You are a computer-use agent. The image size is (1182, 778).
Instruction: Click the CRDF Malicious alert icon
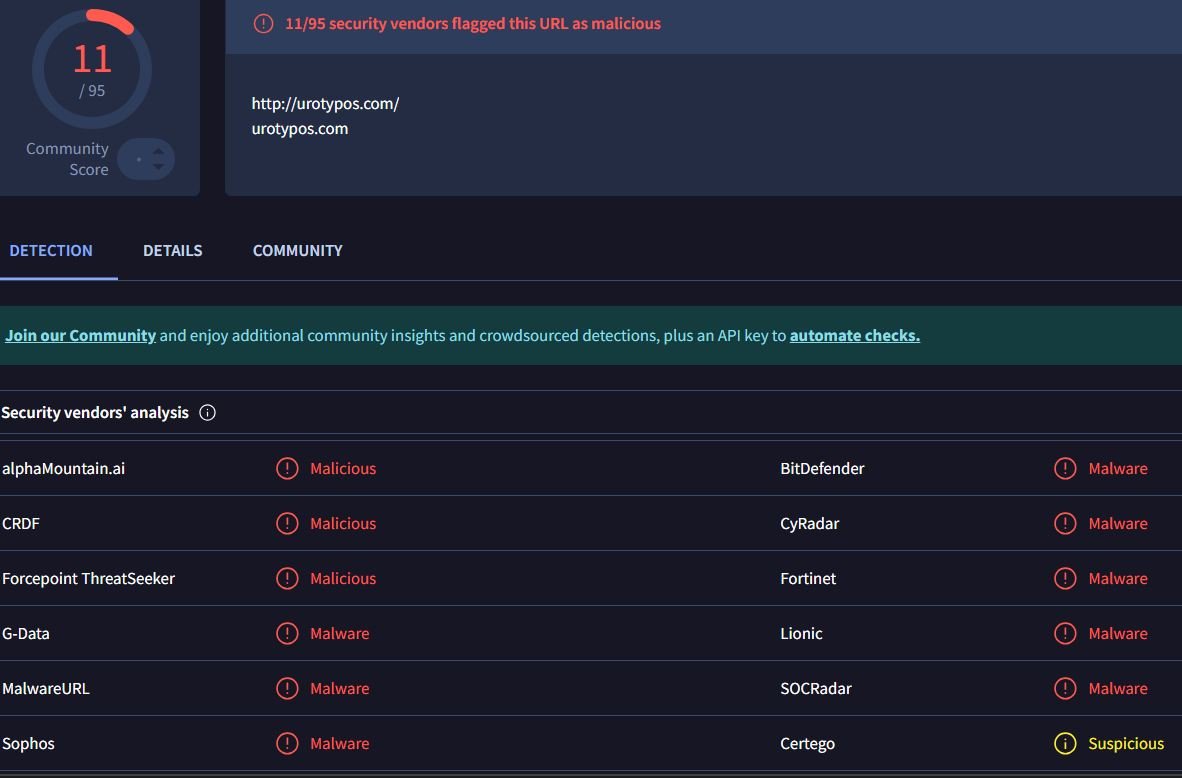[x=287, y=523]
